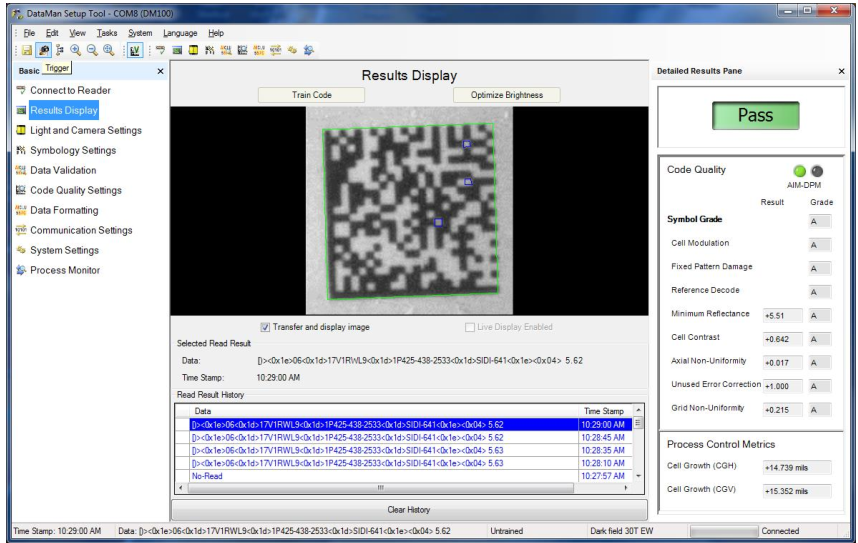This screenshot has width=858, height=543.
Task: Click the Data column header
Action: [384, 411]
